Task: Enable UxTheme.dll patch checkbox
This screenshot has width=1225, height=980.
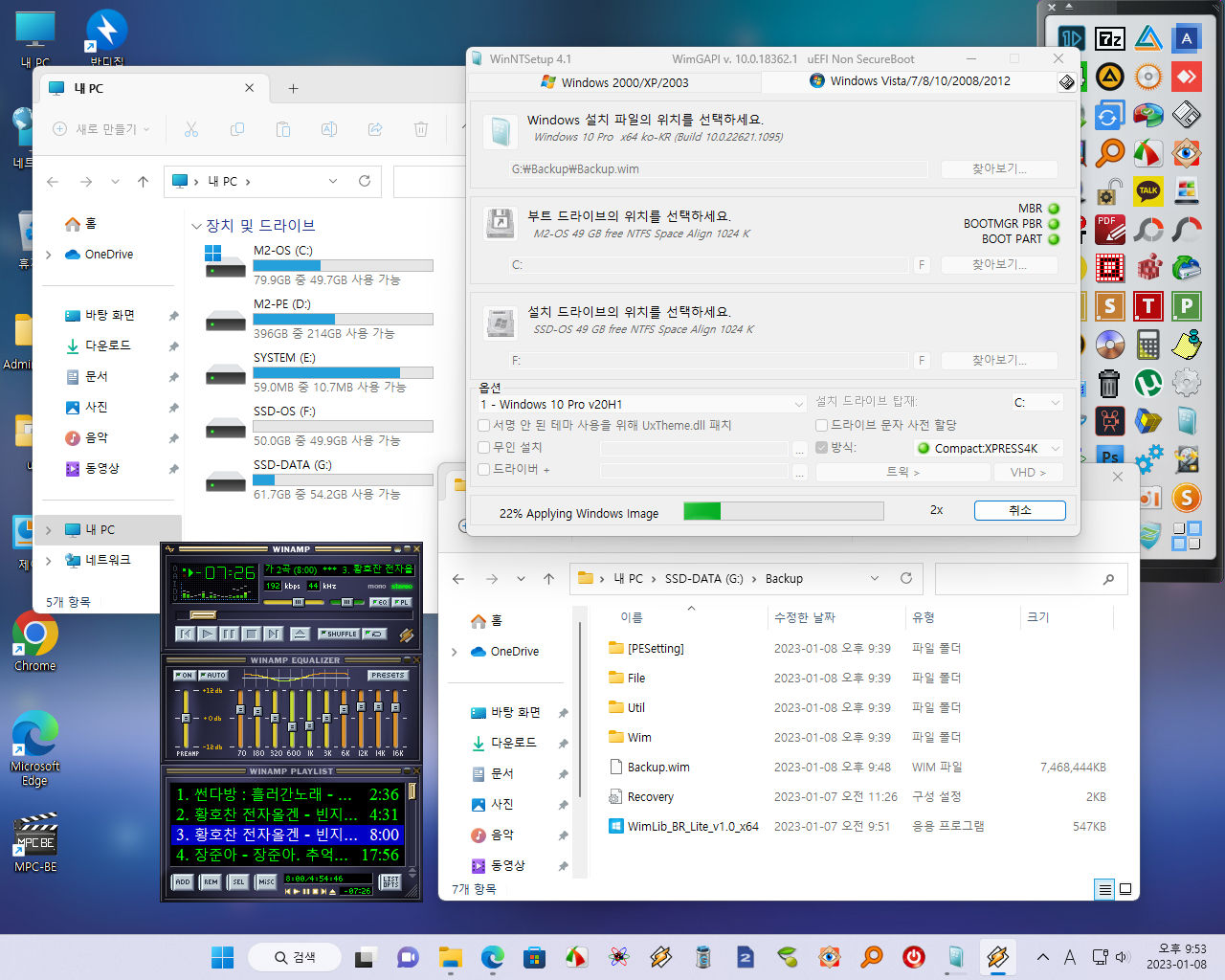Action: tap(484, 425)
